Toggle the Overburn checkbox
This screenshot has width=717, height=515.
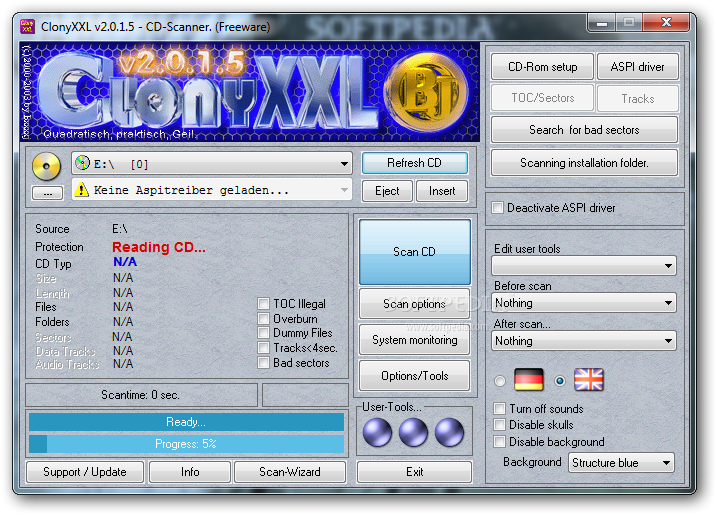point(263,318)
